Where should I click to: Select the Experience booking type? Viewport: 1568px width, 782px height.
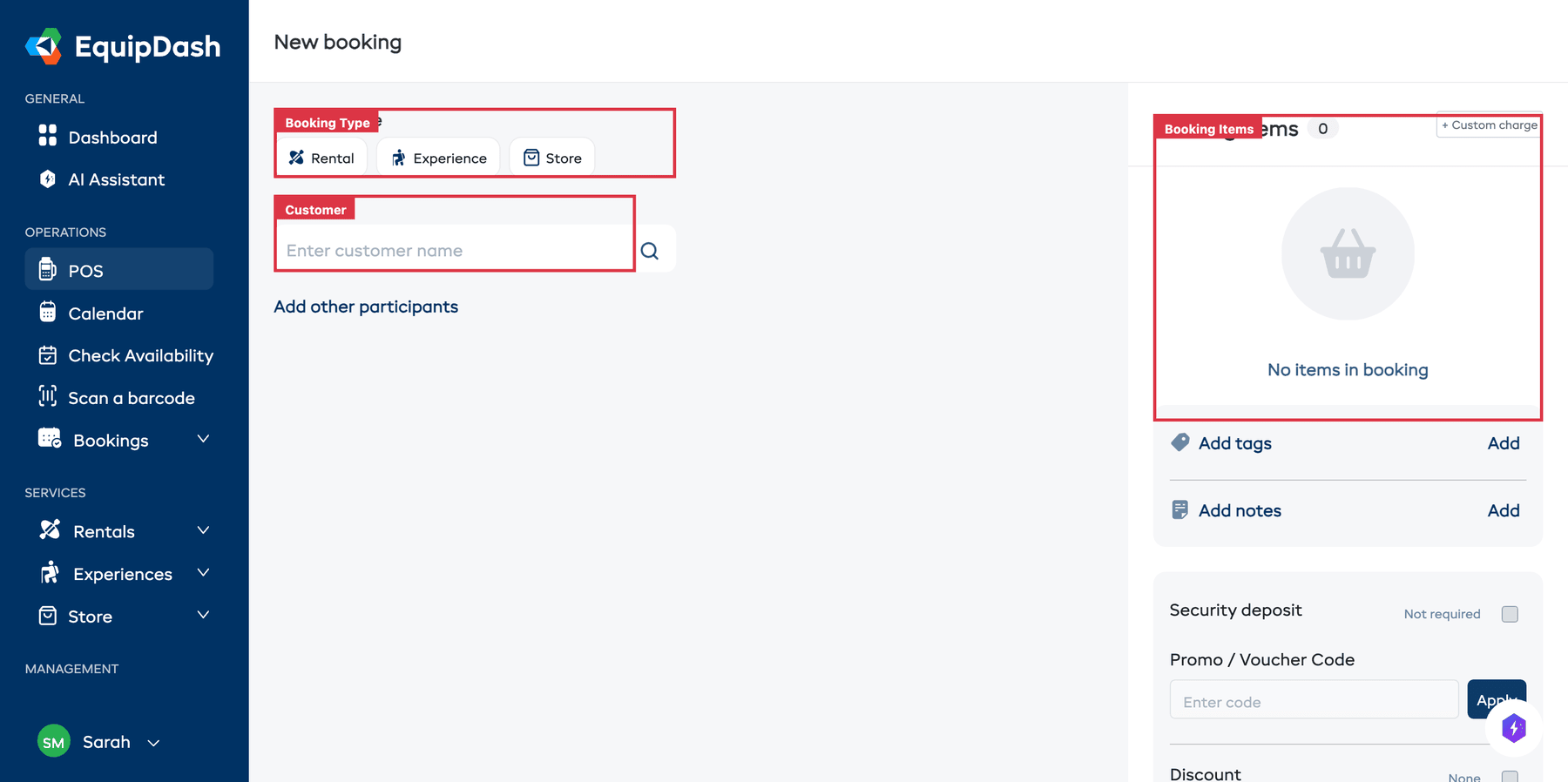click(x=439, y=158)
